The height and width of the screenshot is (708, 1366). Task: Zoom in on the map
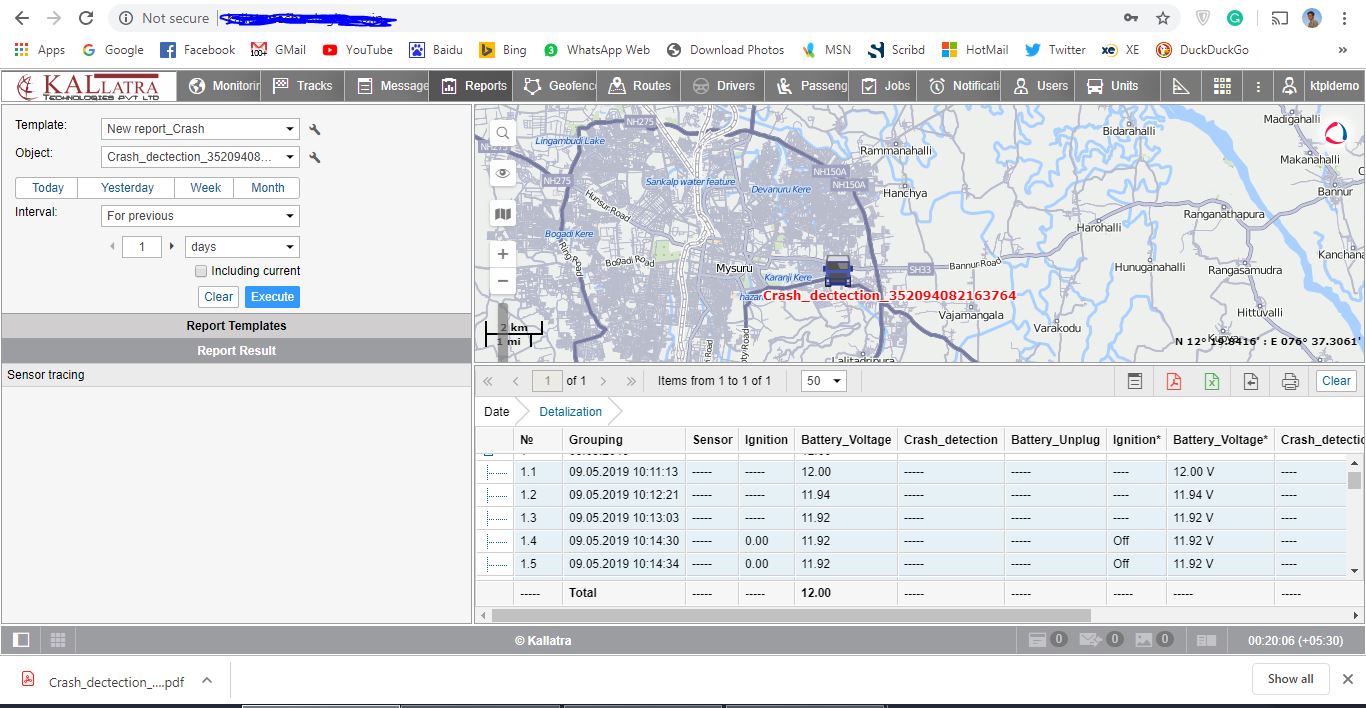[x=503, y=254]
